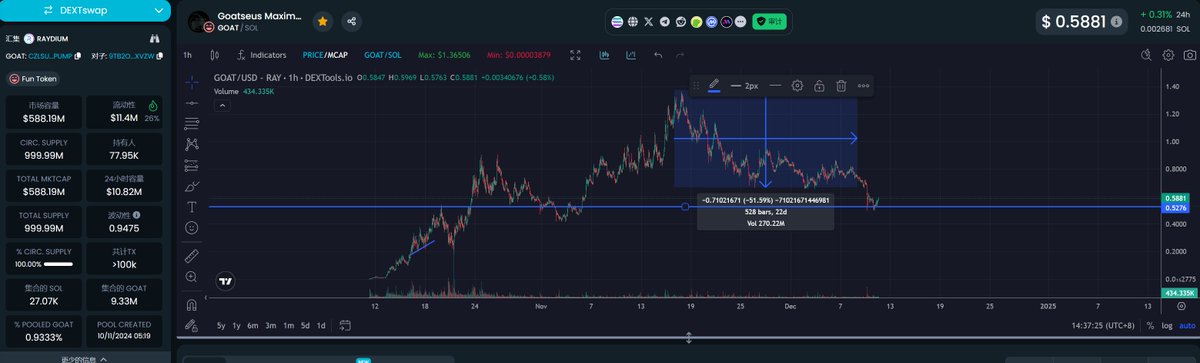Open drawing settings from floating toolbar

[797, 86]
